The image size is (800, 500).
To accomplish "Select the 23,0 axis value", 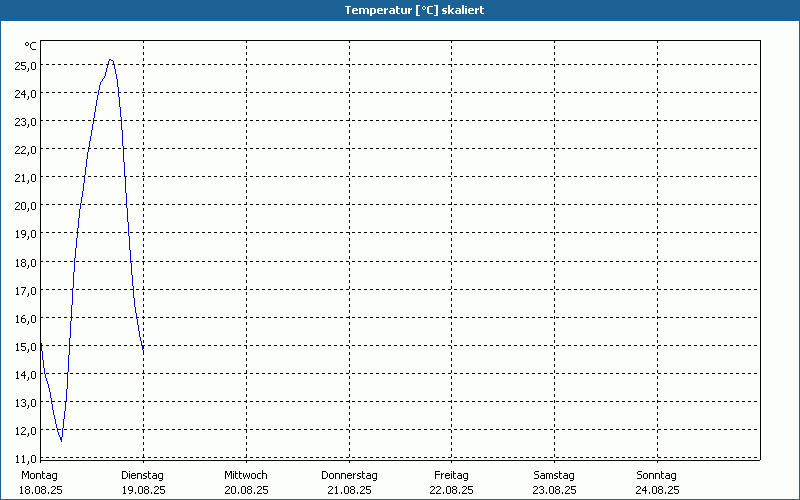I will pos(26,122).
